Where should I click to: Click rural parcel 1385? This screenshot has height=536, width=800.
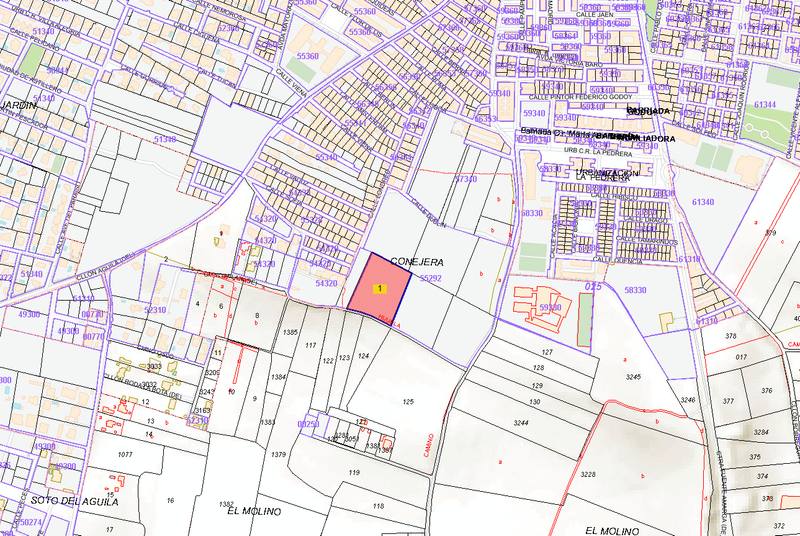(x=290, y=333)
